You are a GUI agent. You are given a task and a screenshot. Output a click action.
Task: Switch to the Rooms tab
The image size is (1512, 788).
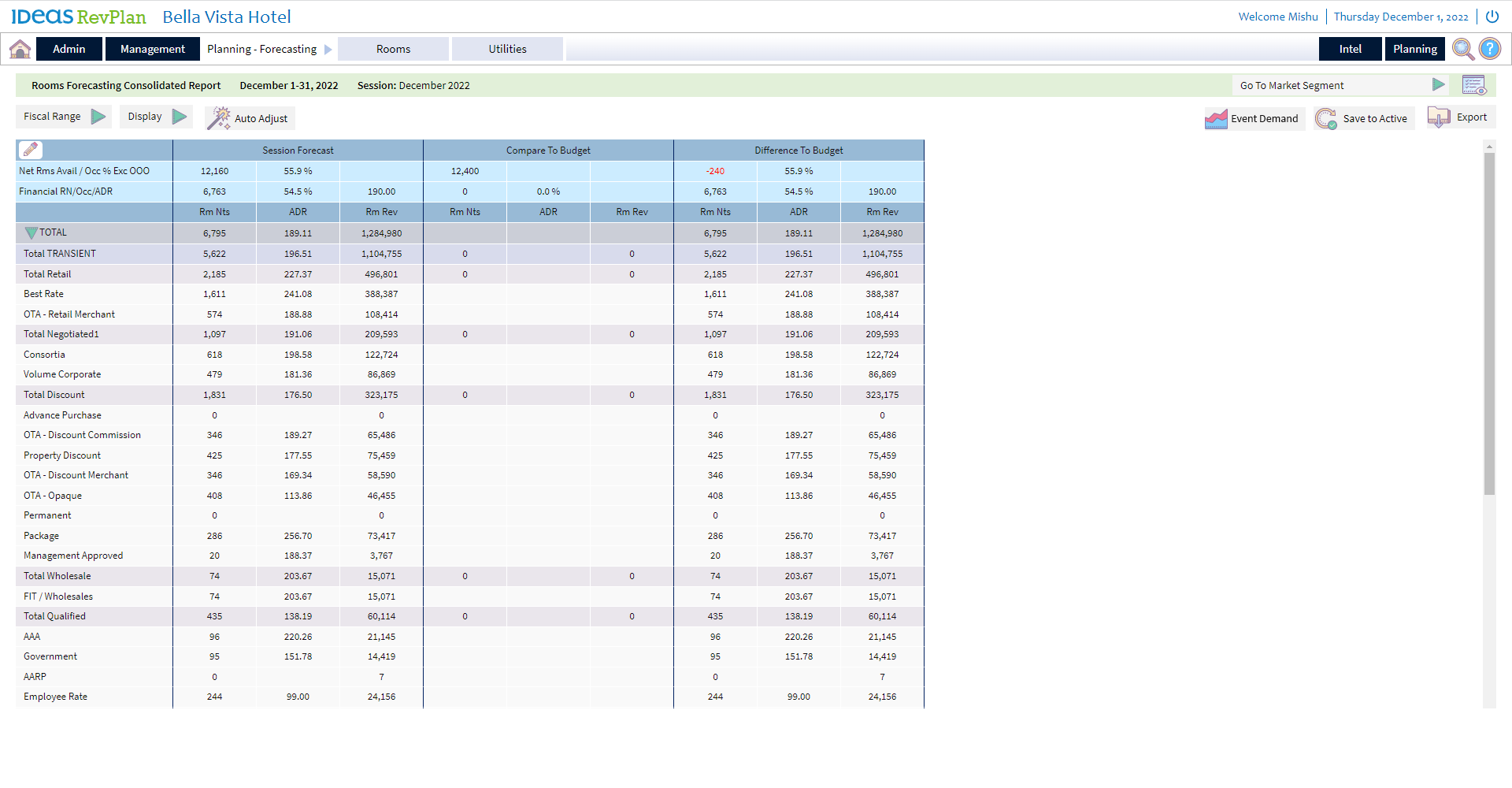click(393, 49)
